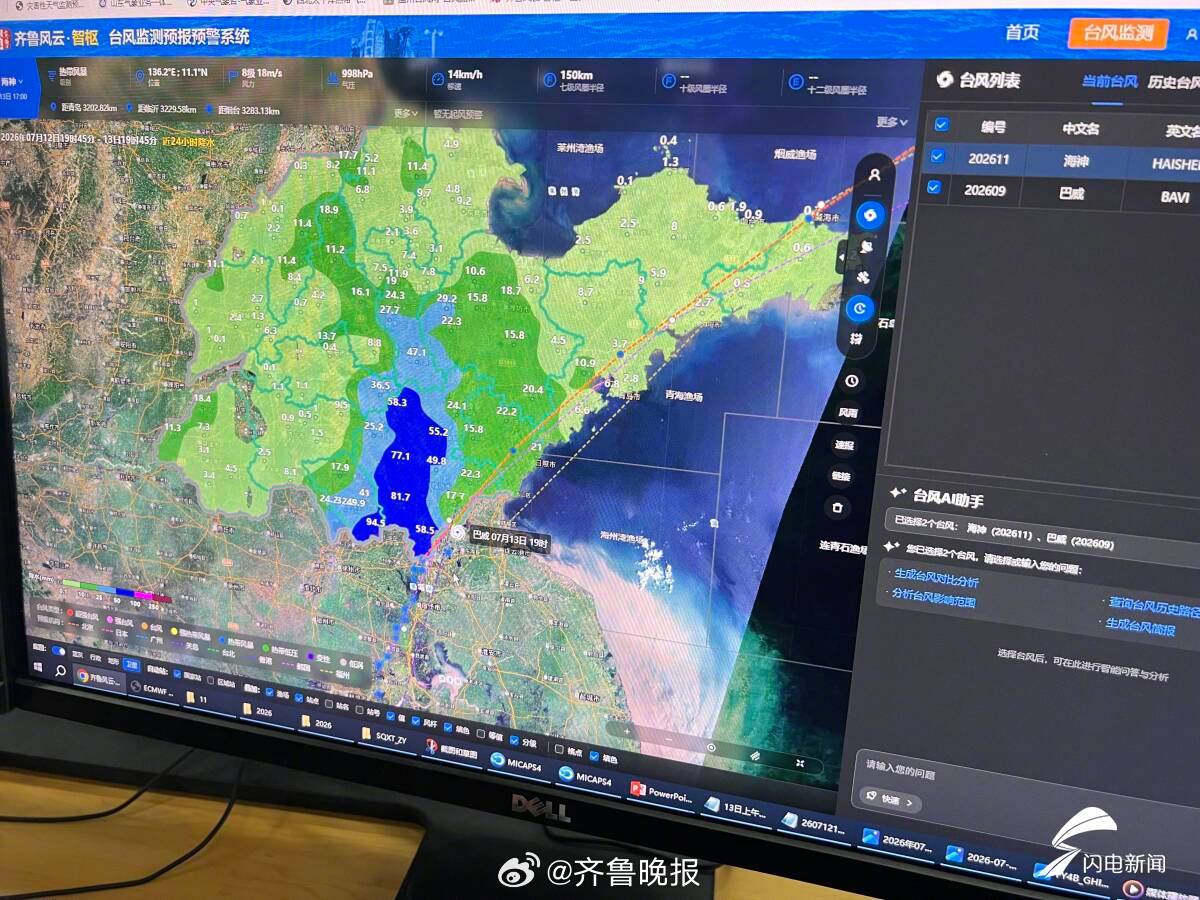Switch to Chrome 齐鲁风云 taskbar item
Image resolution: width=1200 pixels, height=900 pixels.
99,678
